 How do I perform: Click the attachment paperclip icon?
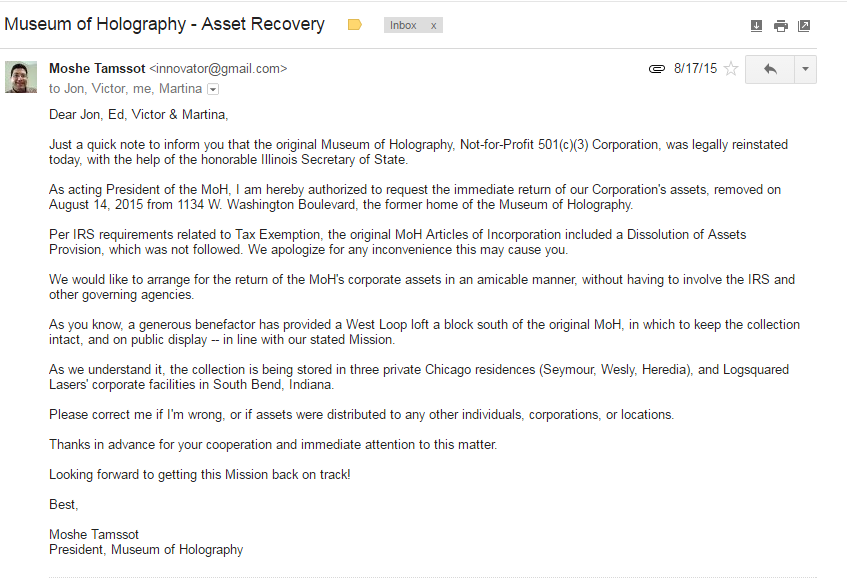[x=657, y=69]
